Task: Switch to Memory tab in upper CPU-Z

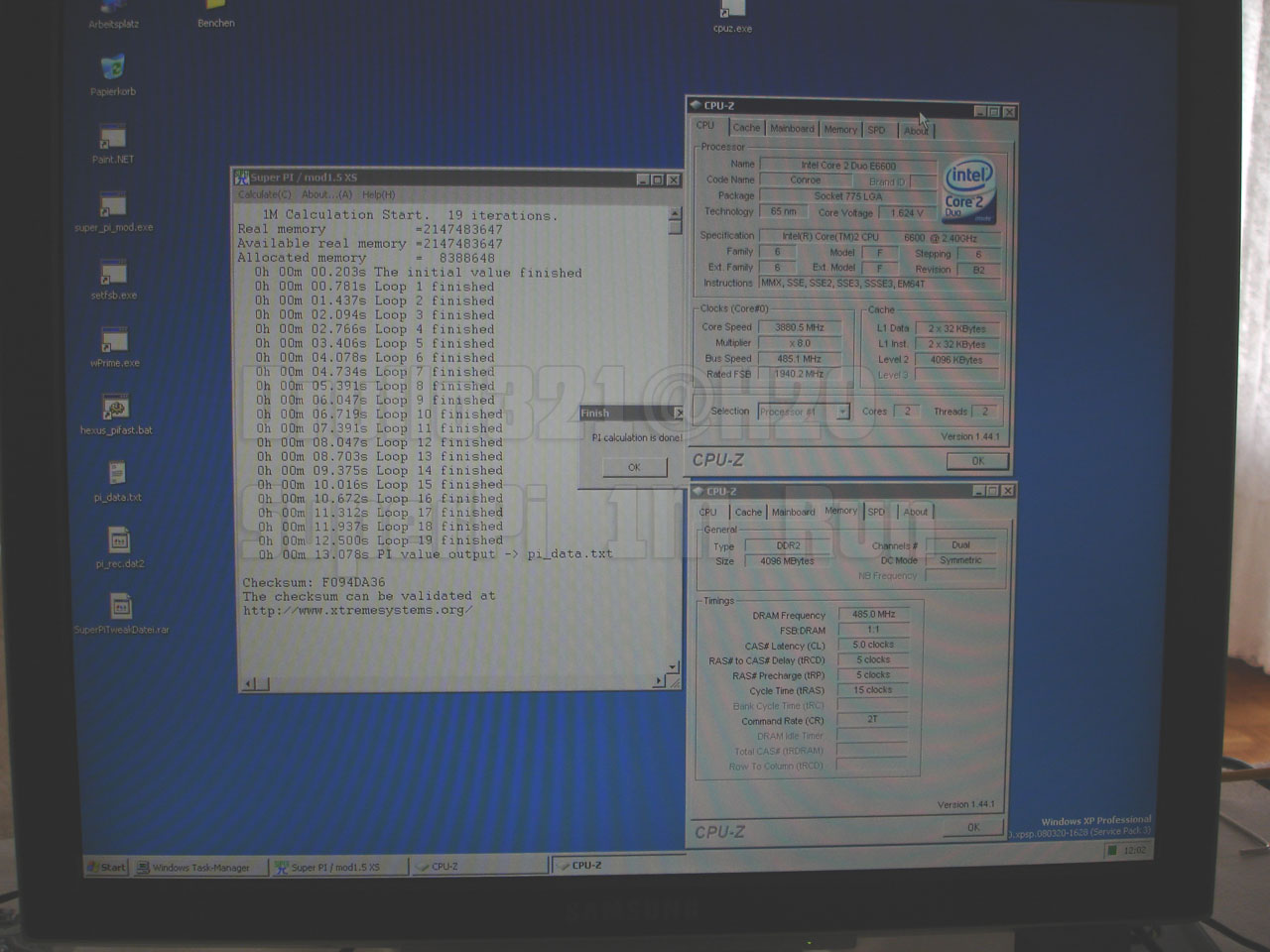Action: coord(840,129)
